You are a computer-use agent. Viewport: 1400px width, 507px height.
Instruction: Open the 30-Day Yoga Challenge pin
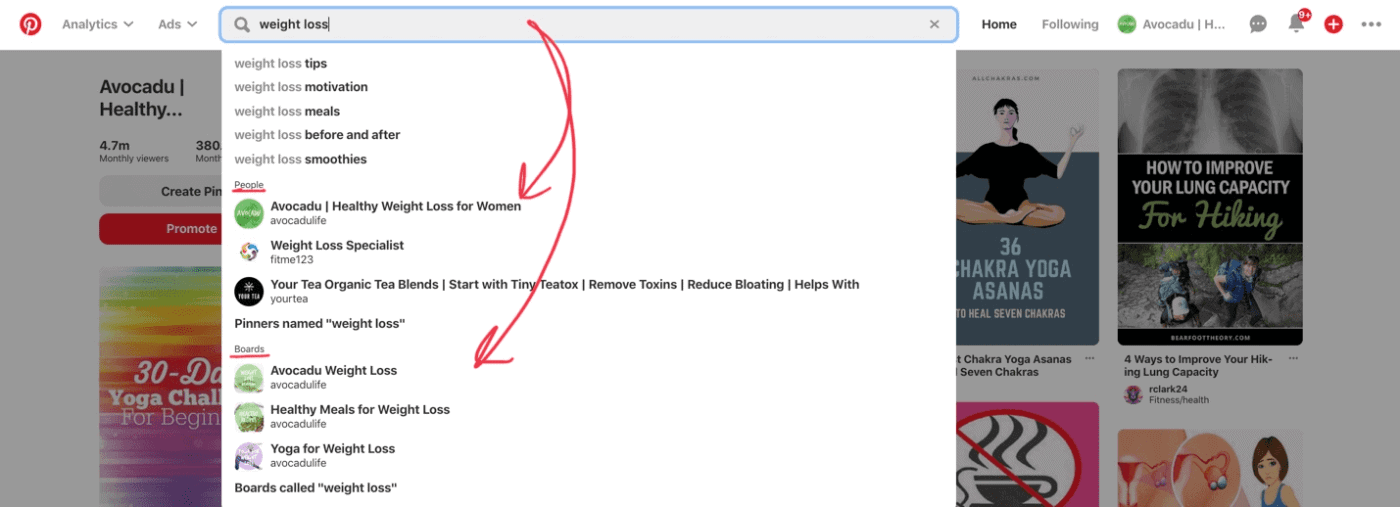160,386
